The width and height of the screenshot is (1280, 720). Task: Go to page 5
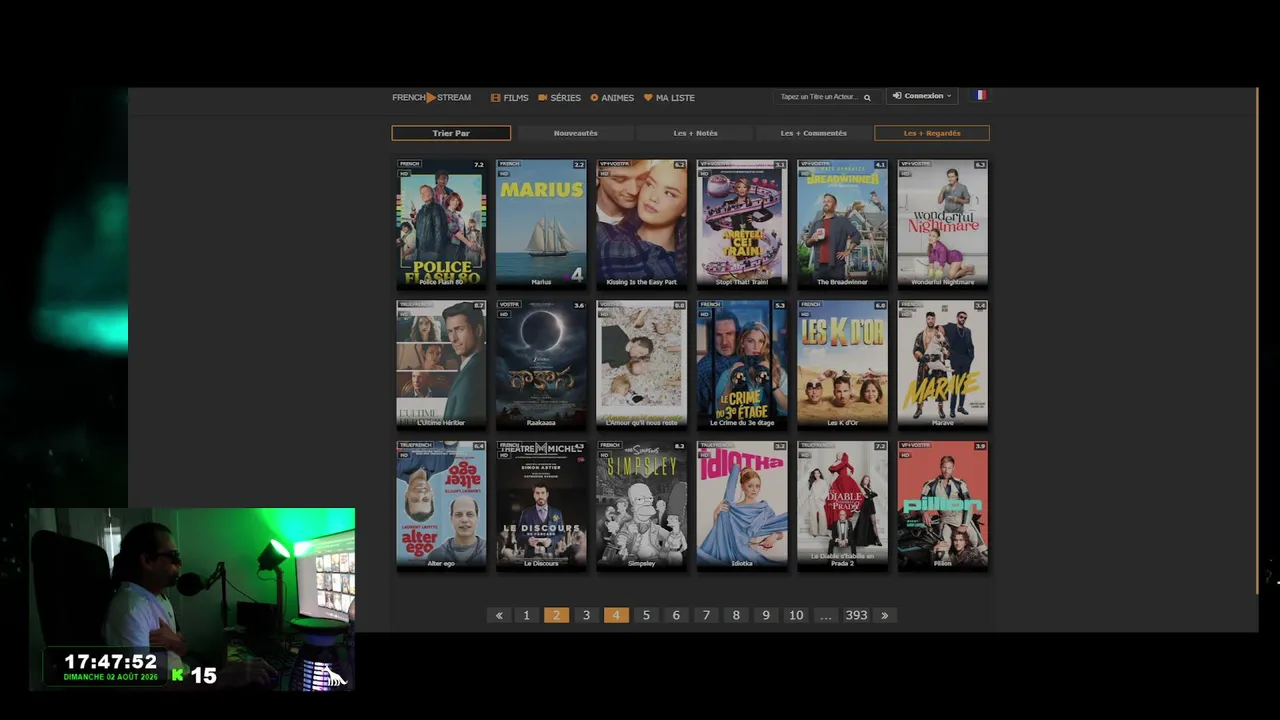[x=646, y=615]
